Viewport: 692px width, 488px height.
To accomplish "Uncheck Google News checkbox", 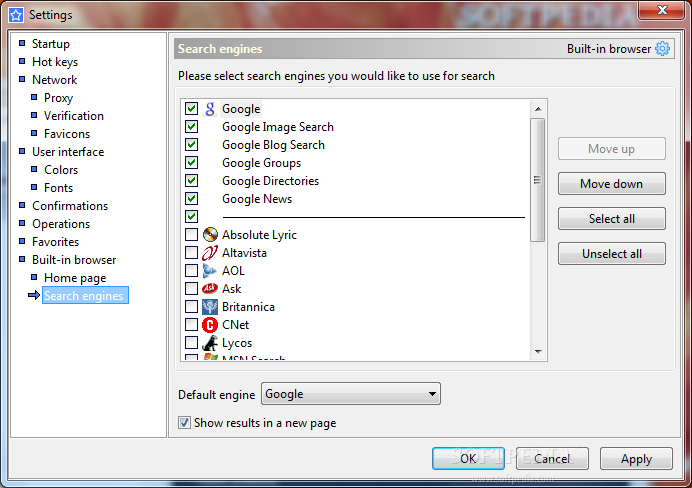I will 191,199.
